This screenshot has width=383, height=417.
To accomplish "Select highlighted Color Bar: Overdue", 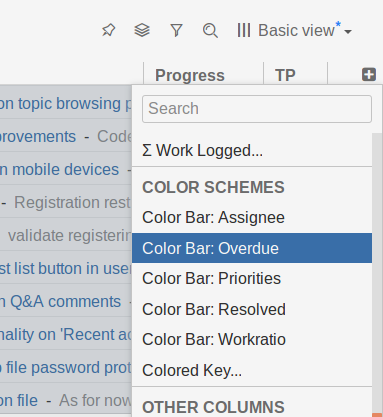I will tap(252, 248).
